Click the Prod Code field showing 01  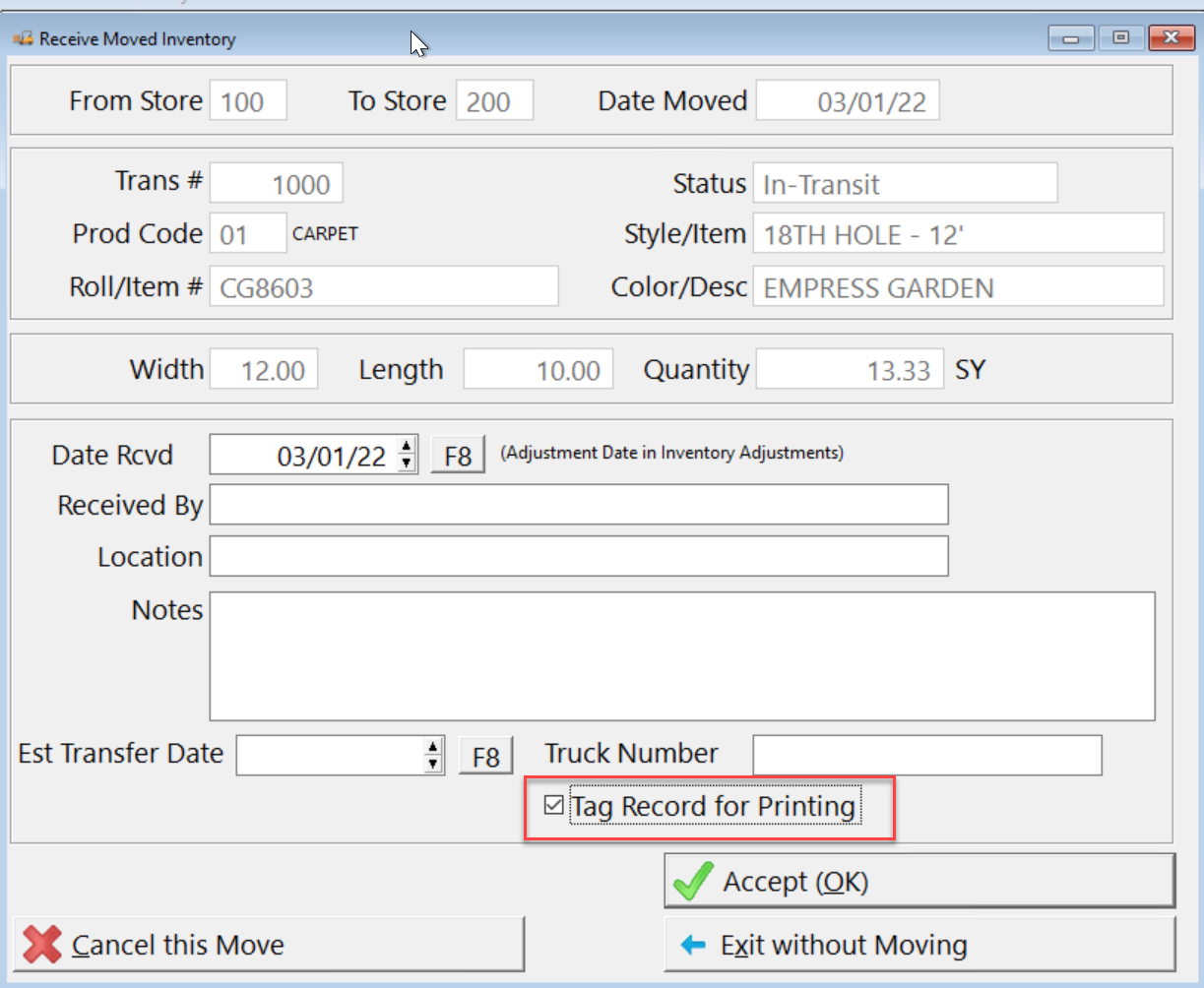tap(248, 234)
